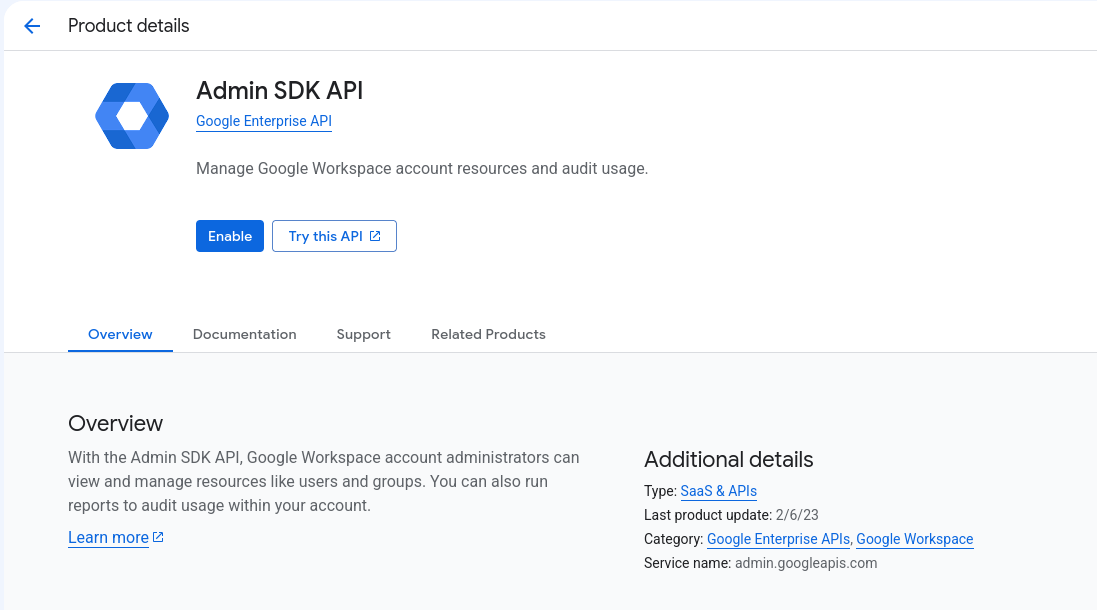
Task: Click the external link icon in Try this API
Action: point(375,236)
